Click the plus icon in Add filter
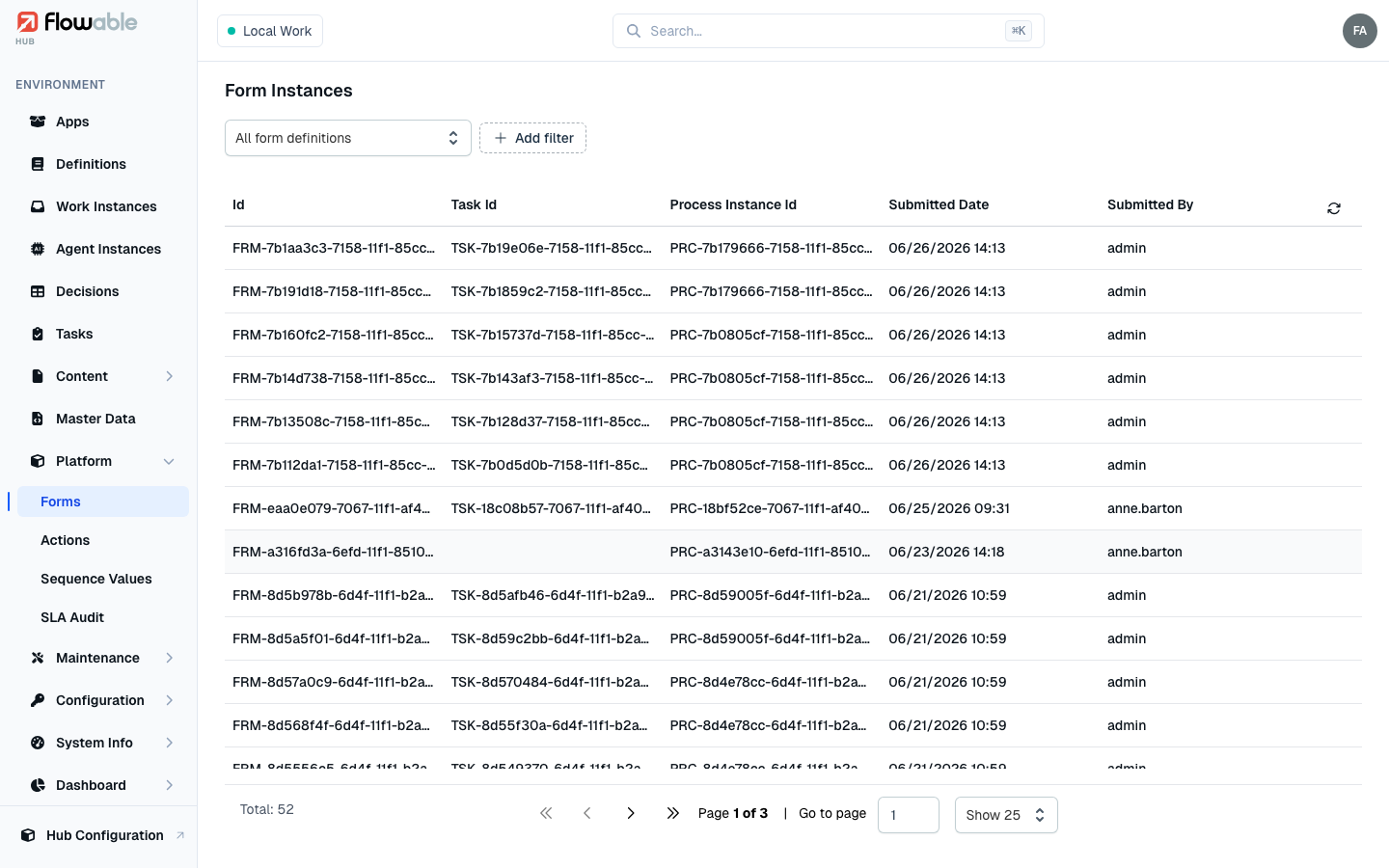Image resolution: width=1389 pixels, height=868 pixels. click(x=501, y=138)
